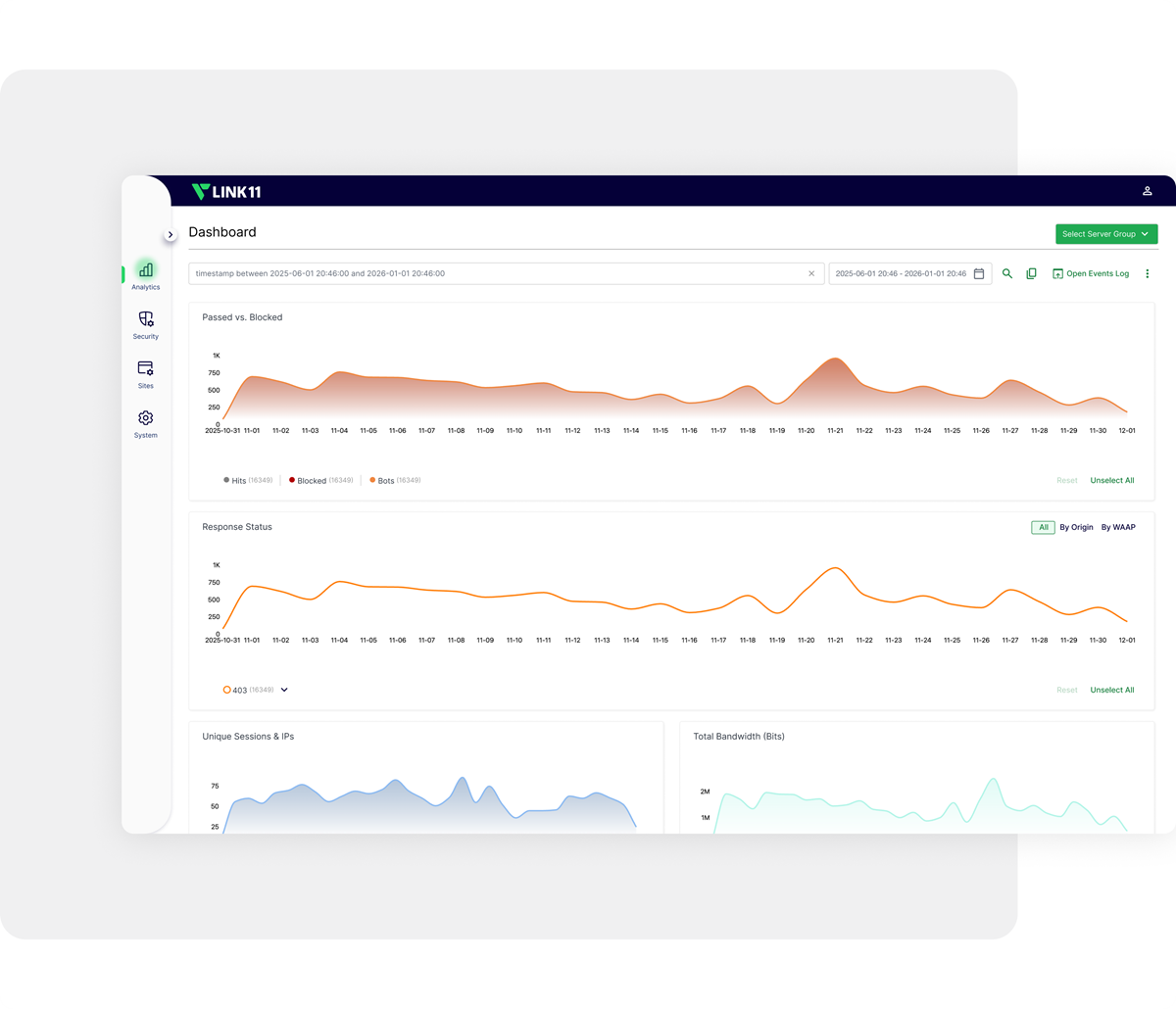
Task: Toggle the Blocked series in legend
Action: point(311,481)
